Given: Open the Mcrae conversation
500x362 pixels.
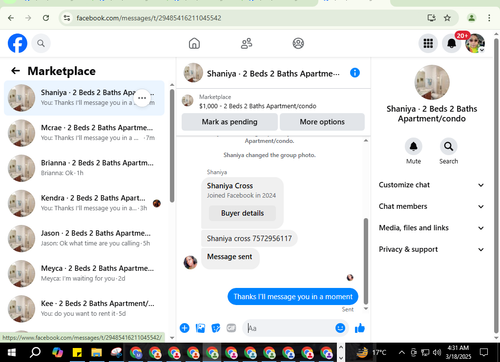Looking at the screenshot, I should 84,133.
